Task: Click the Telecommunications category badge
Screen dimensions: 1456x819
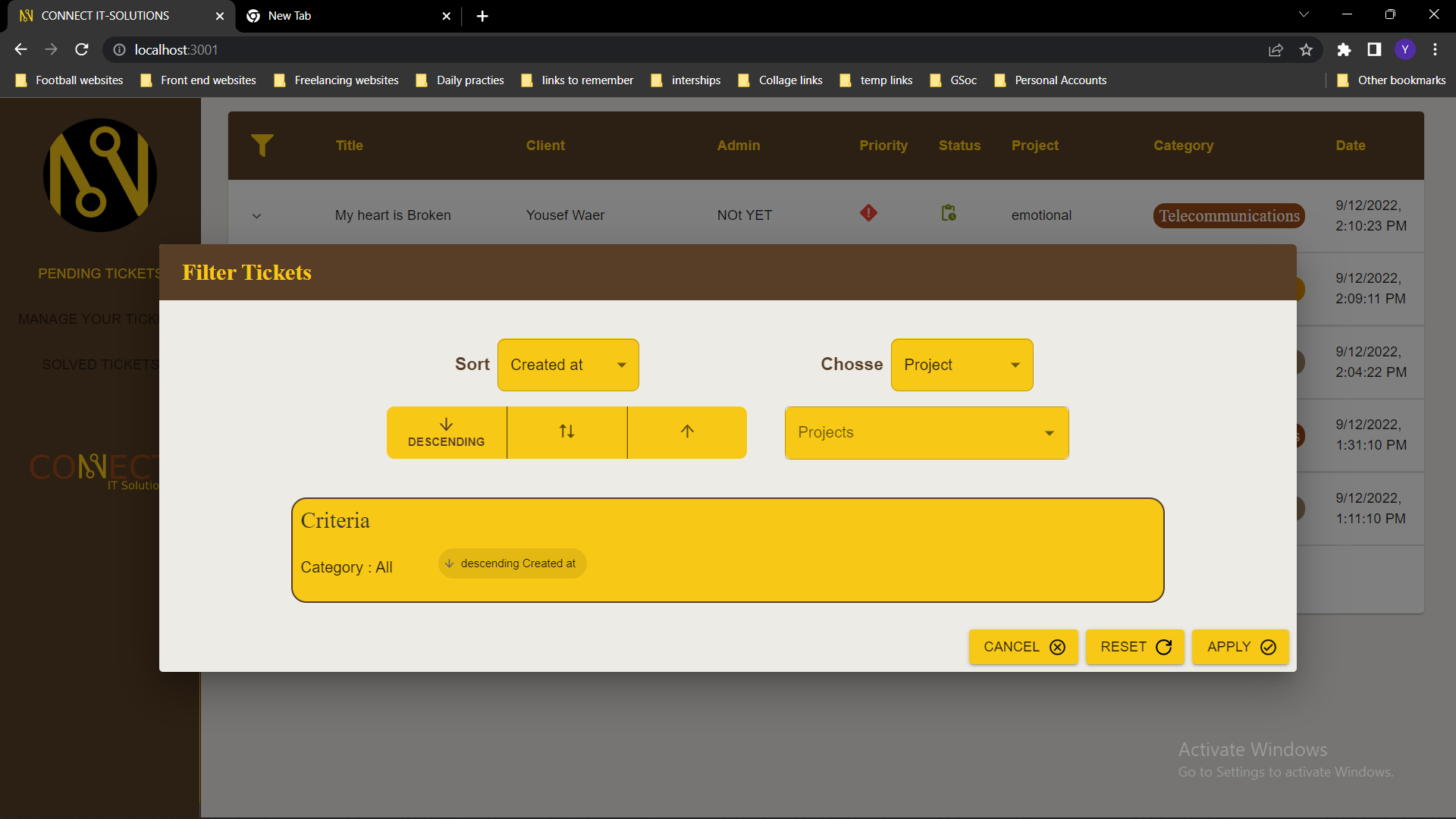Action: (1228, 215)
